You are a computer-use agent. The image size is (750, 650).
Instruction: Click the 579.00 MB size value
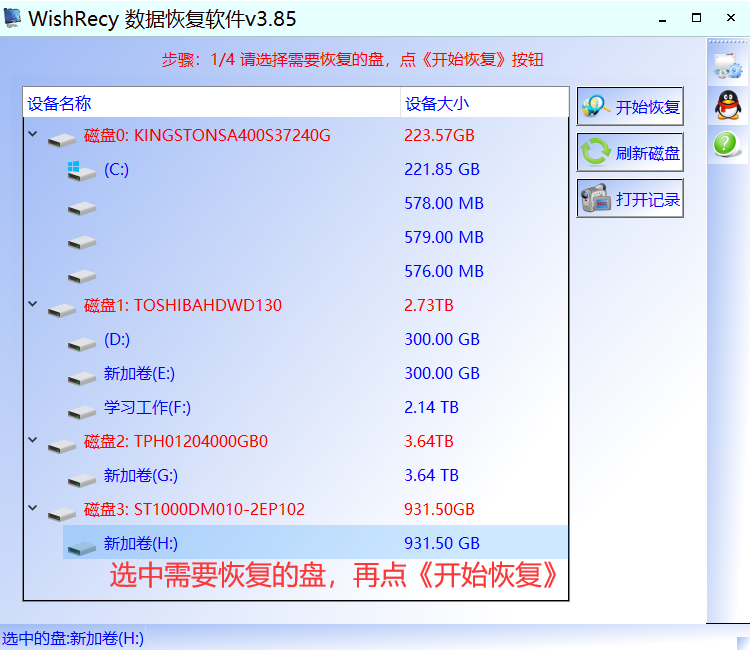pos(444,237)
